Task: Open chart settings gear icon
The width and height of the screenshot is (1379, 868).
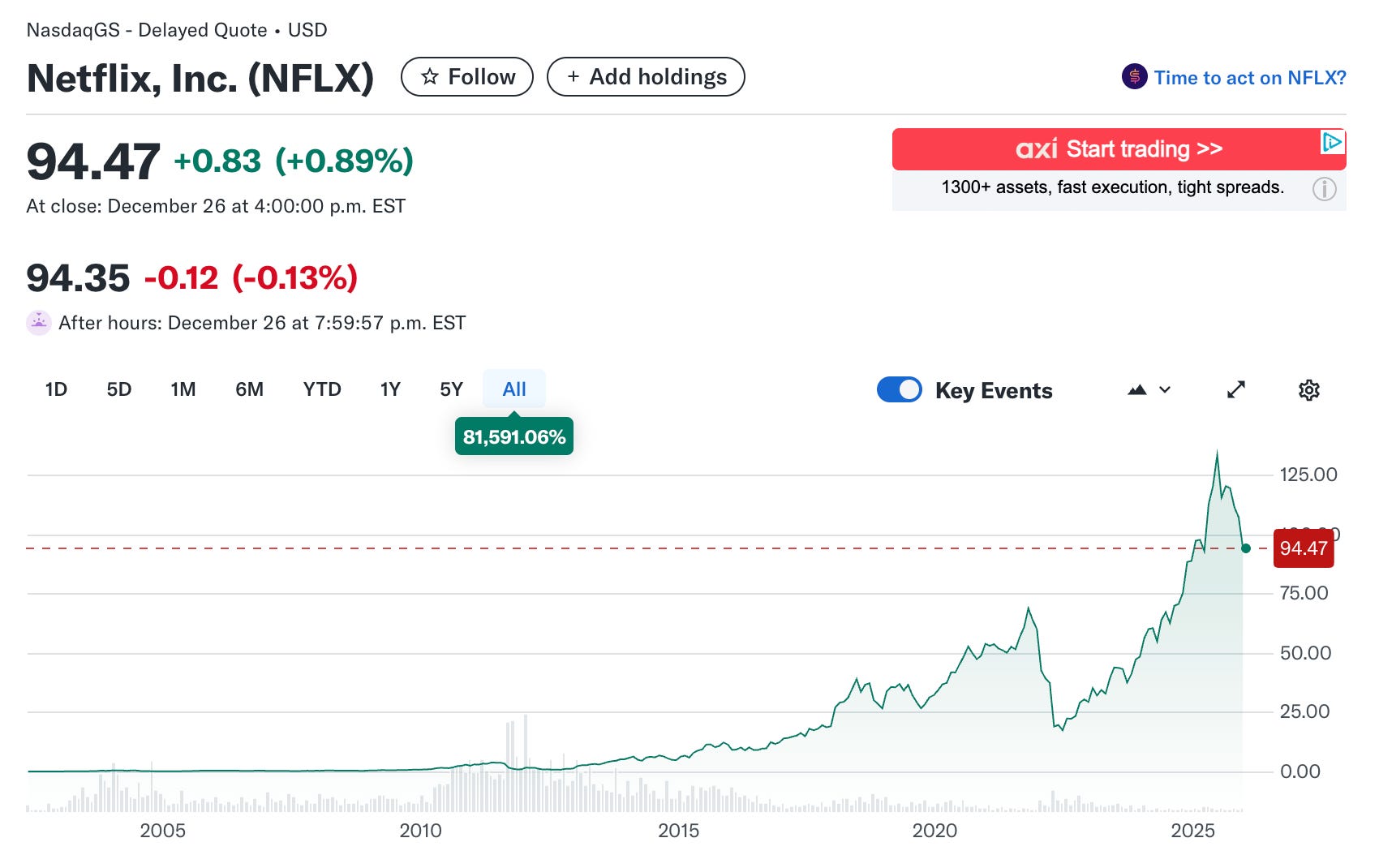Action: (x=1308, y=390)
